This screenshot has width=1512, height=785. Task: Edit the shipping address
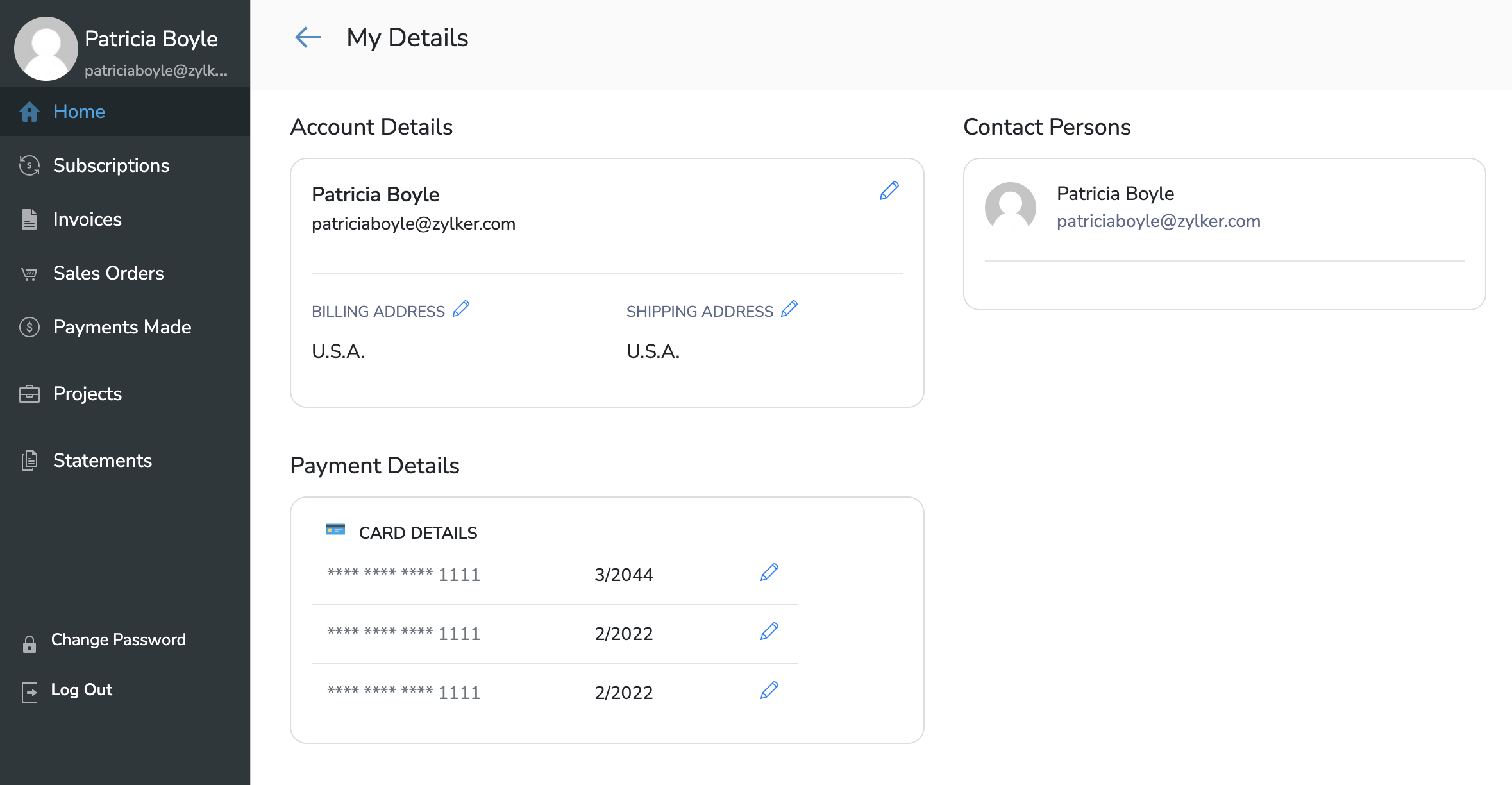(789, 309)
